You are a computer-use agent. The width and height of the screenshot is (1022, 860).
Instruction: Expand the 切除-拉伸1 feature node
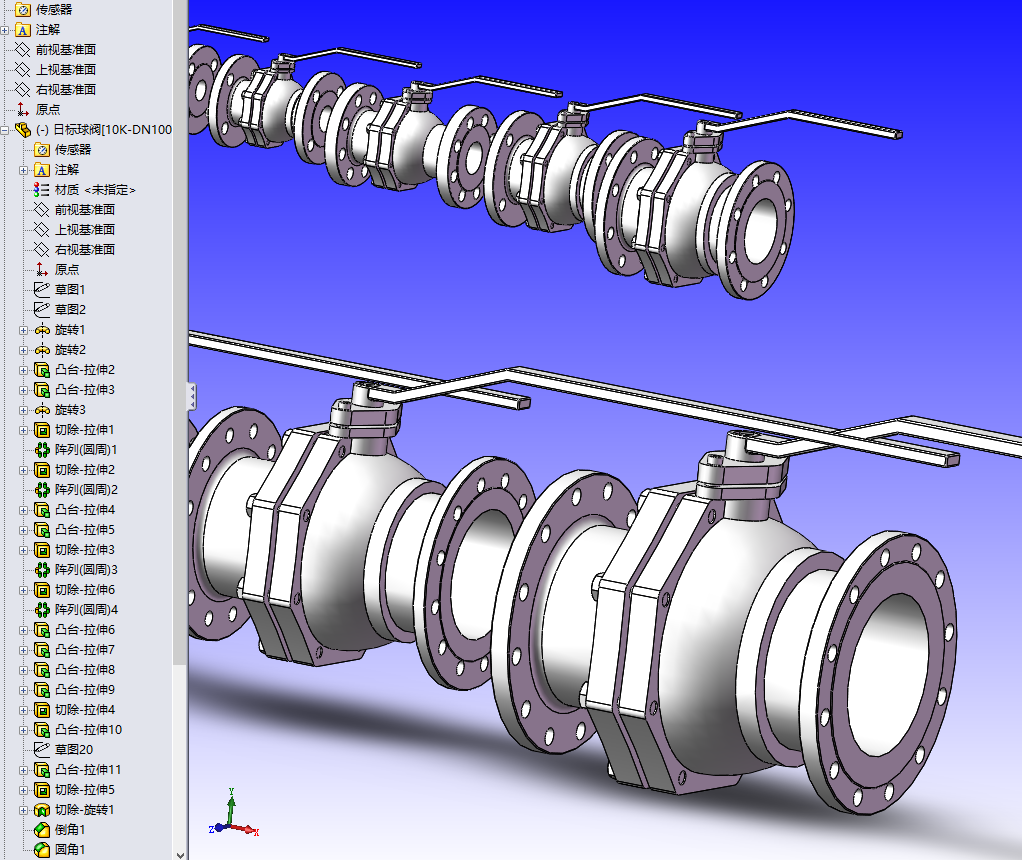23,430
